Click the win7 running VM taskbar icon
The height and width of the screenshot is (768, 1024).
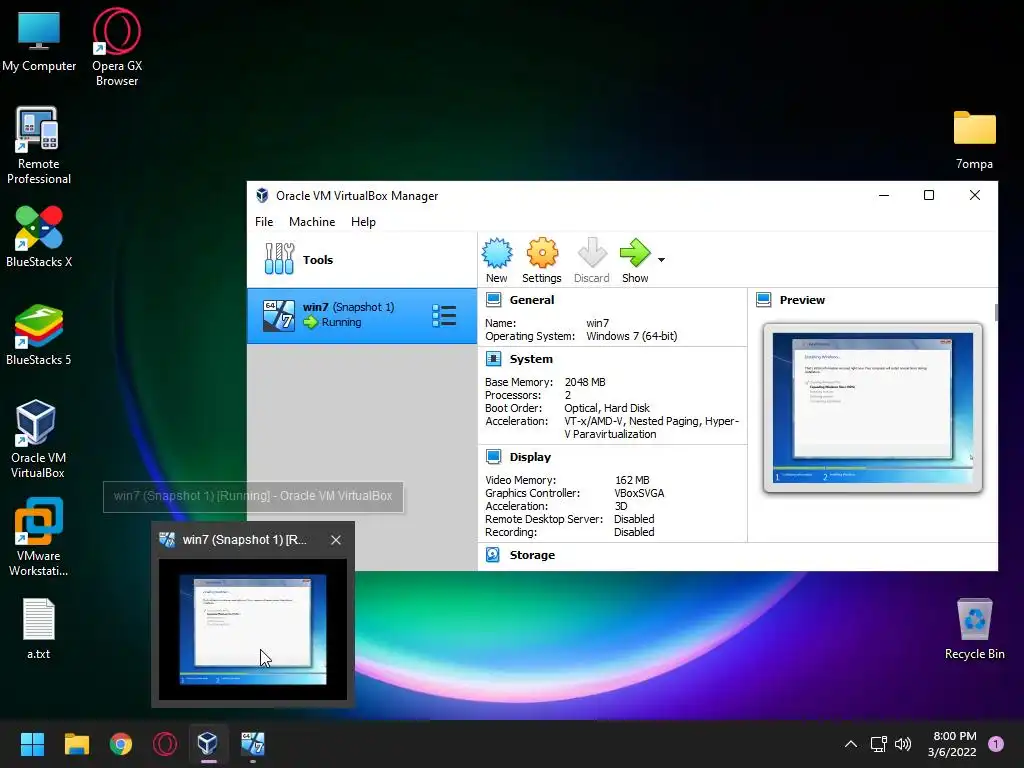point(253,744)
